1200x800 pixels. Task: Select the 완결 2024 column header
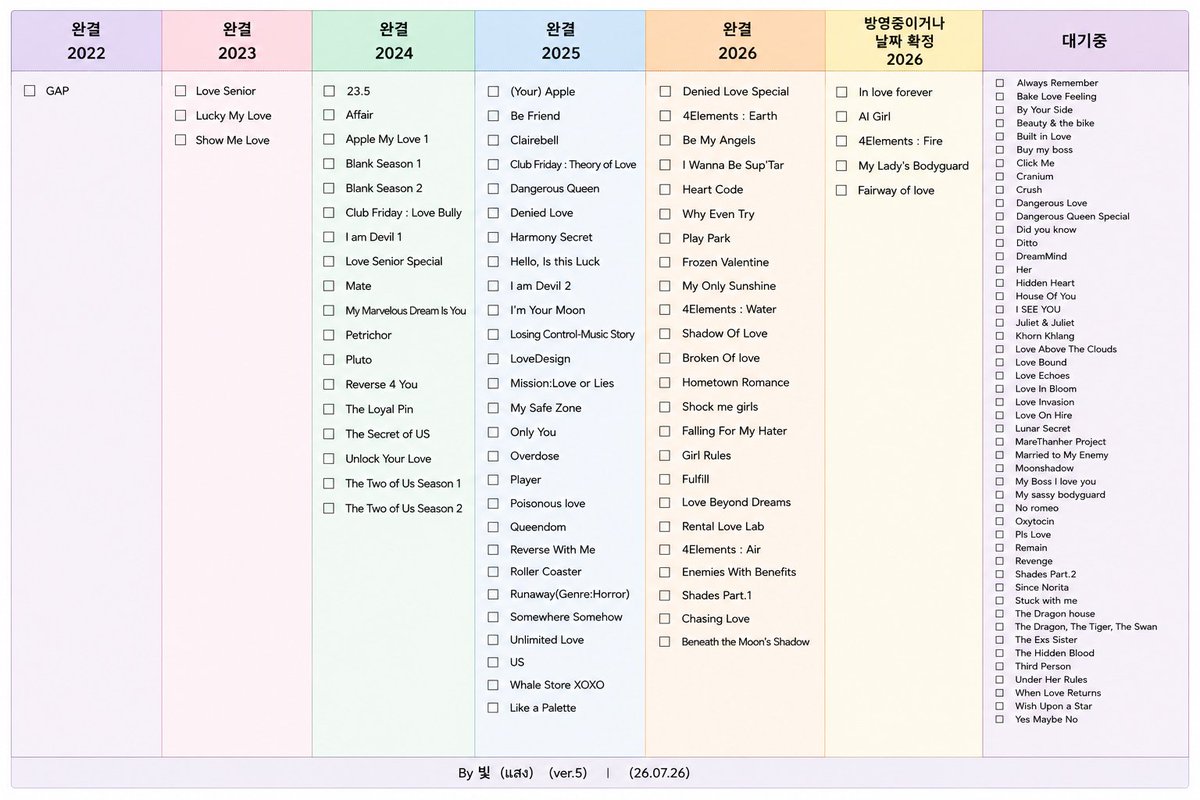pyautogui.click(x=394, y=41)
